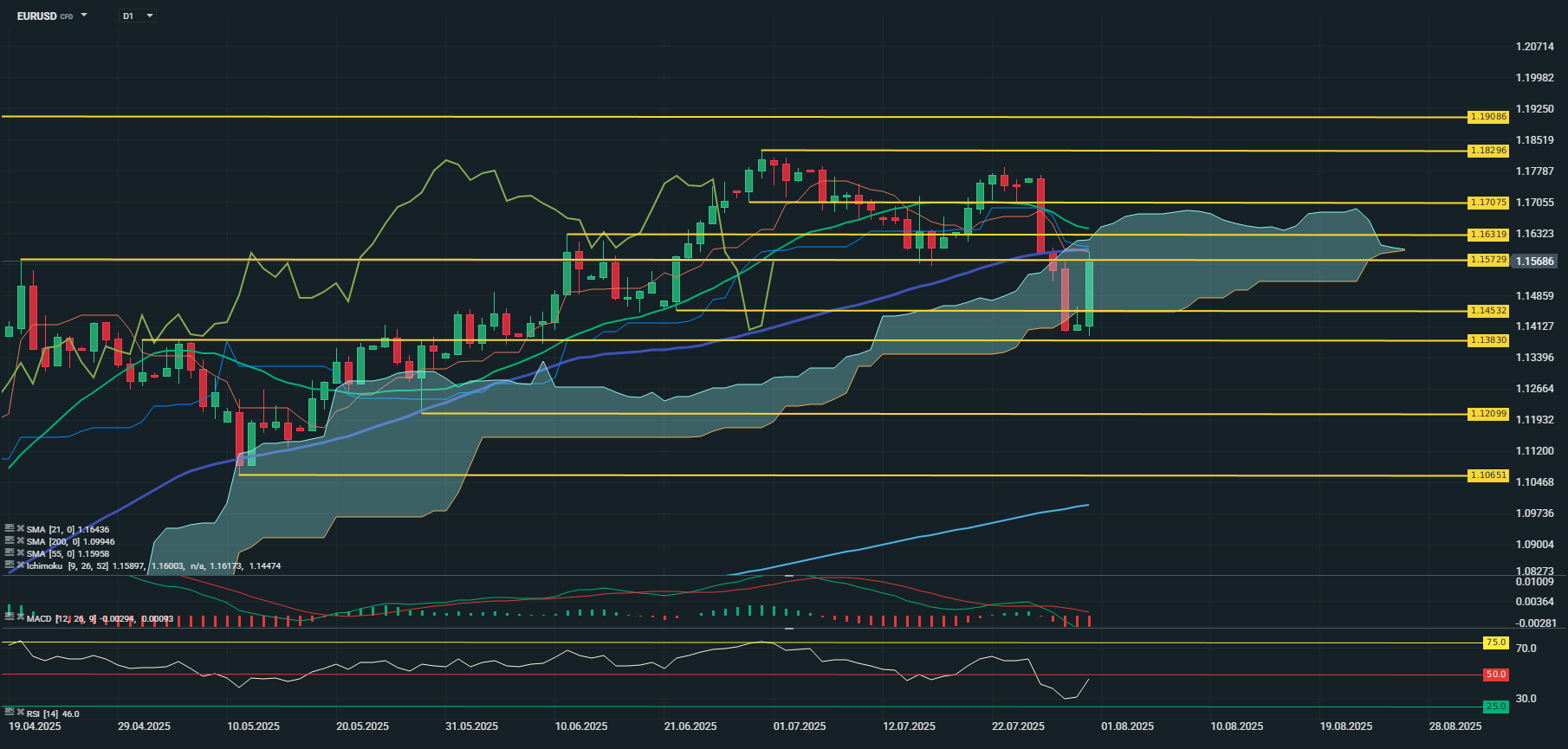Click the 21.06.2025 date on the time axis

click(x=690, y=726)
